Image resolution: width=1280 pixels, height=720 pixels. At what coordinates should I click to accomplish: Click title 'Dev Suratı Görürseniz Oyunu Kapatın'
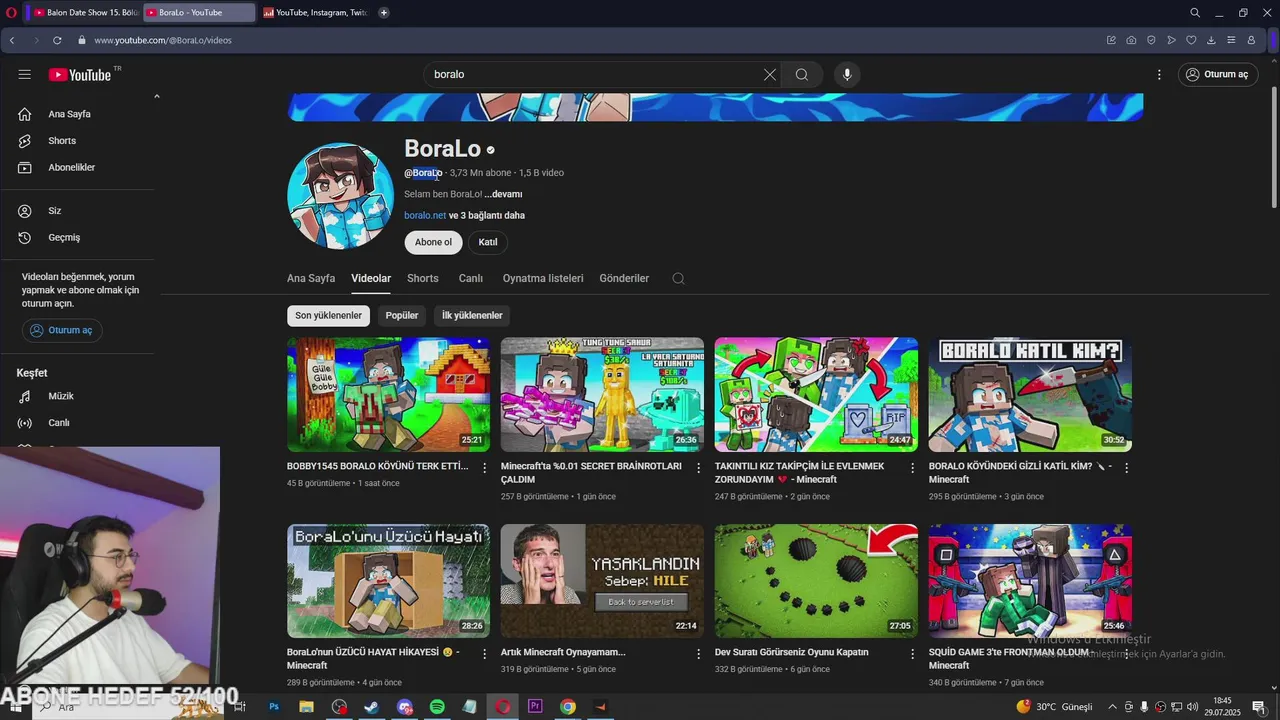tap(791, 652)
